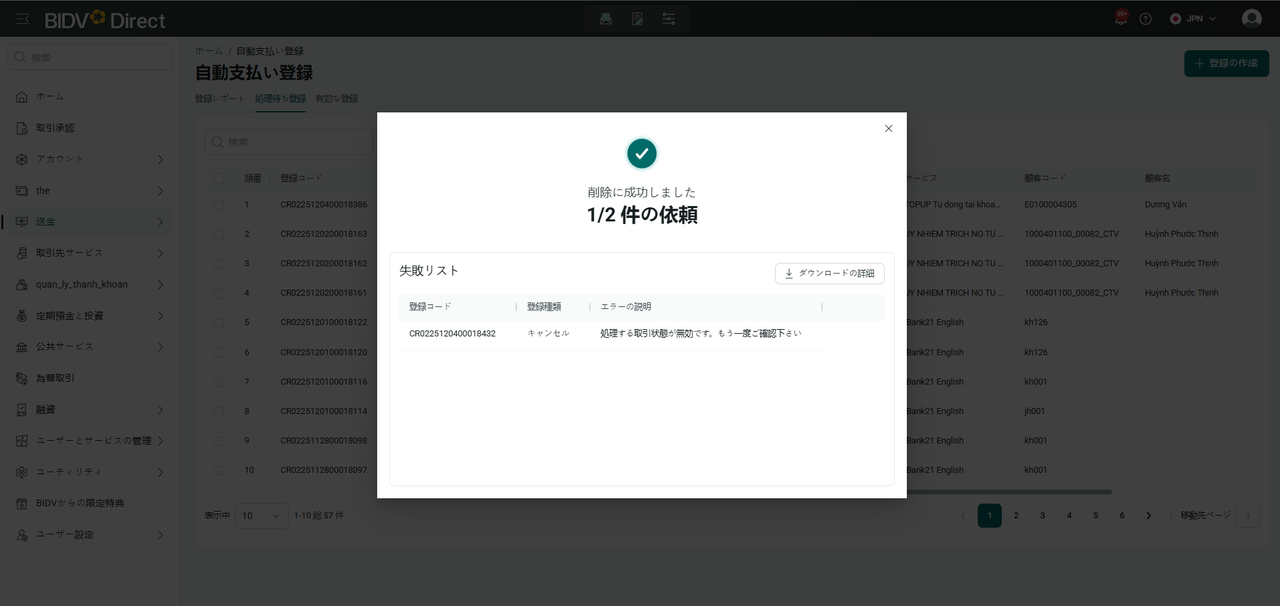Click the card icon next to 'the'

(x=22, y=190)
